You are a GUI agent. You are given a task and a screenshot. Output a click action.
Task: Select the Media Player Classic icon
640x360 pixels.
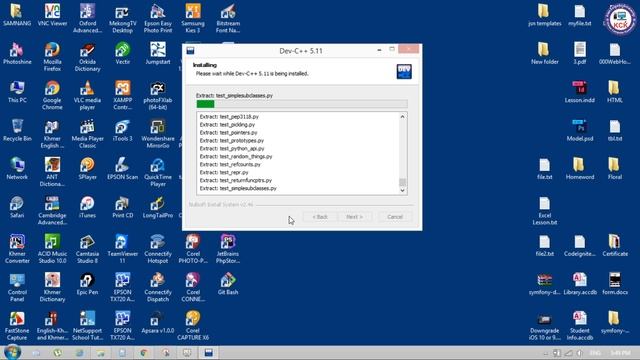pos(87,133)
